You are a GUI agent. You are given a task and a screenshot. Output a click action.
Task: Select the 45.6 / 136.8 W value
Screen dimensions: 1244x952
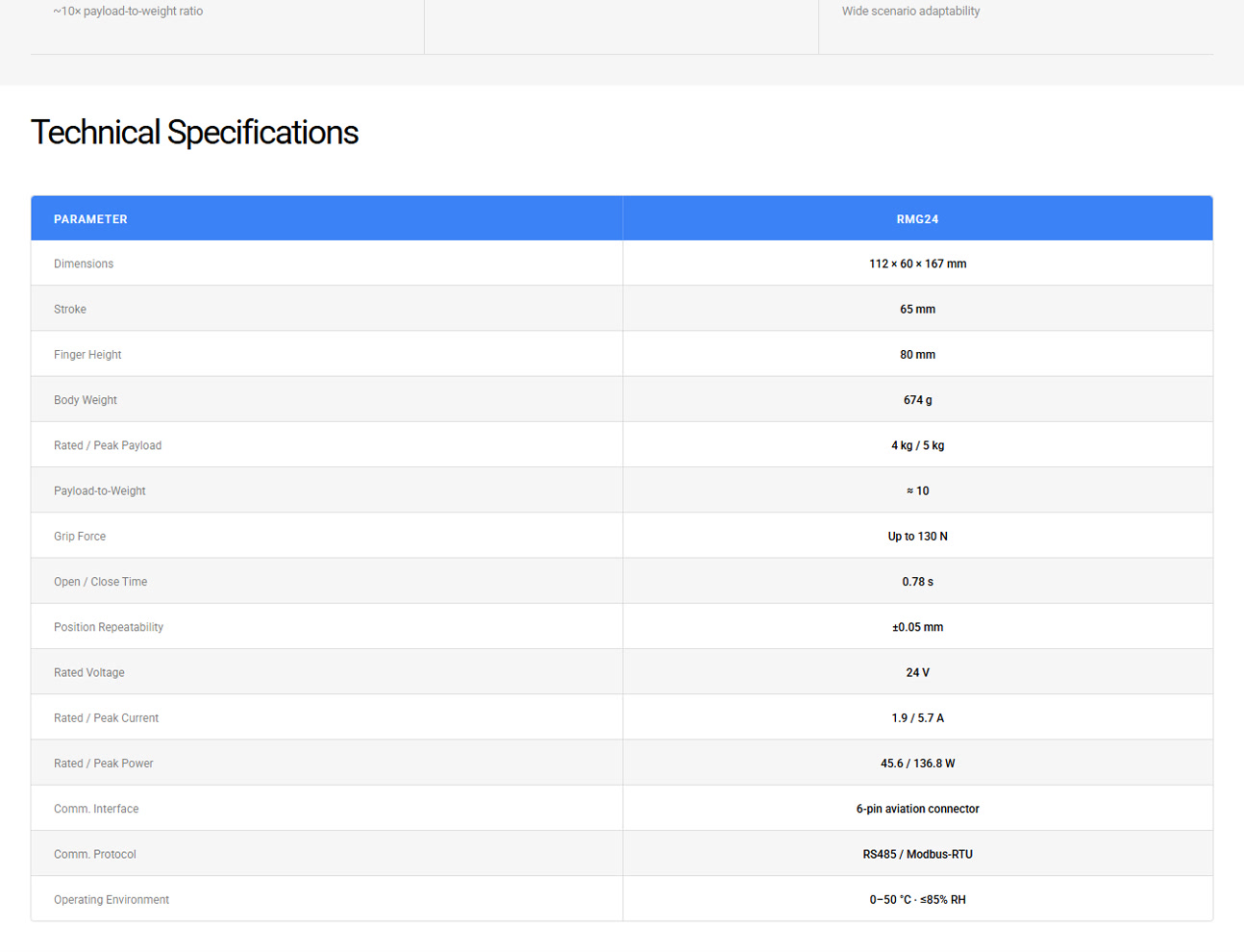coord(917,764)
